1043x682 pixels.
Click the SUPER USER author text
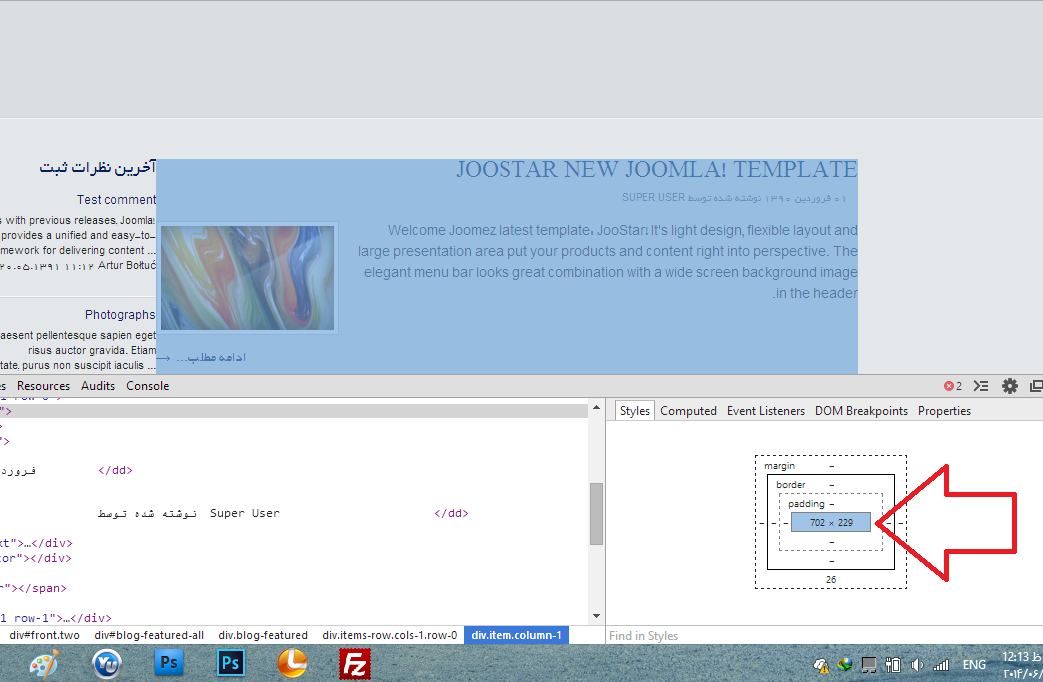[x=653, y=198]
